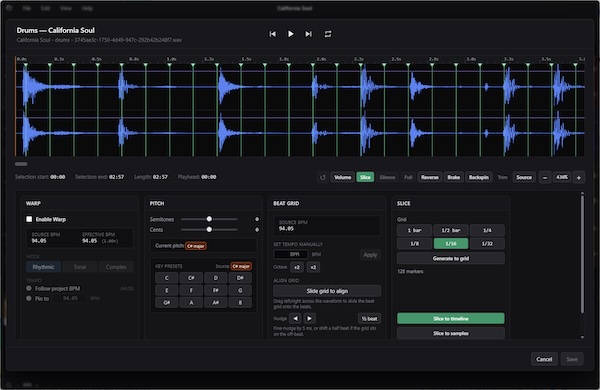Nudge the beat grid left
Viewport: 600px width, 390px height.
(295, 318)
